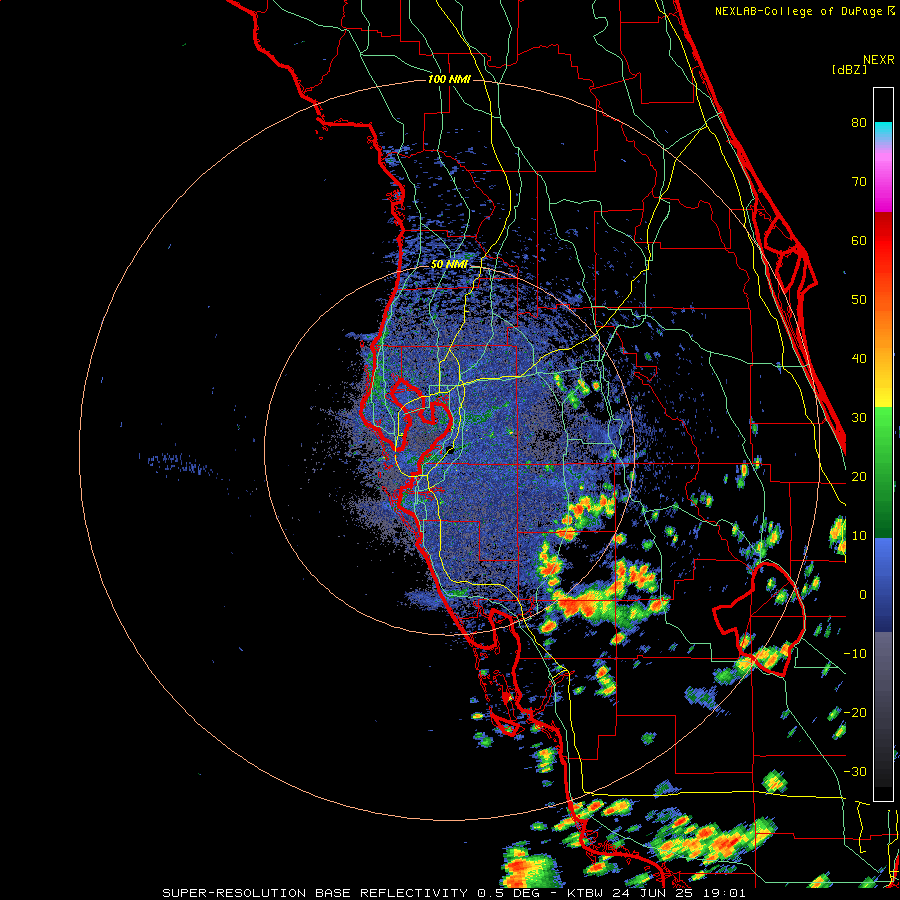Click the 0 value on the dBZ scale

863,595
